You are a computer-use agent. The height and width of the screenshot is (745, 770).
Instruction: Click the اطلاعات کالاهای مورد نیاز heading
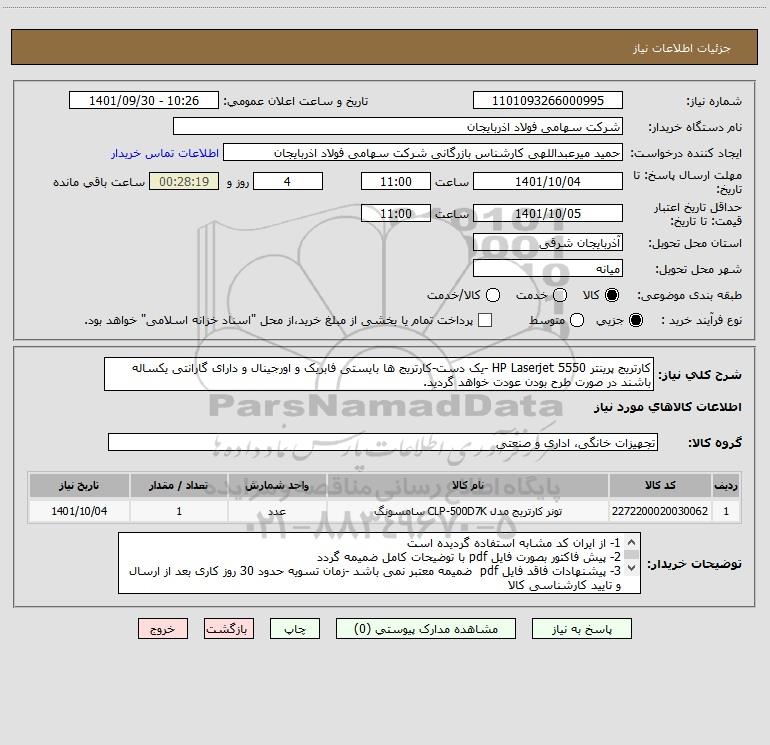click(x=667, y=407)
